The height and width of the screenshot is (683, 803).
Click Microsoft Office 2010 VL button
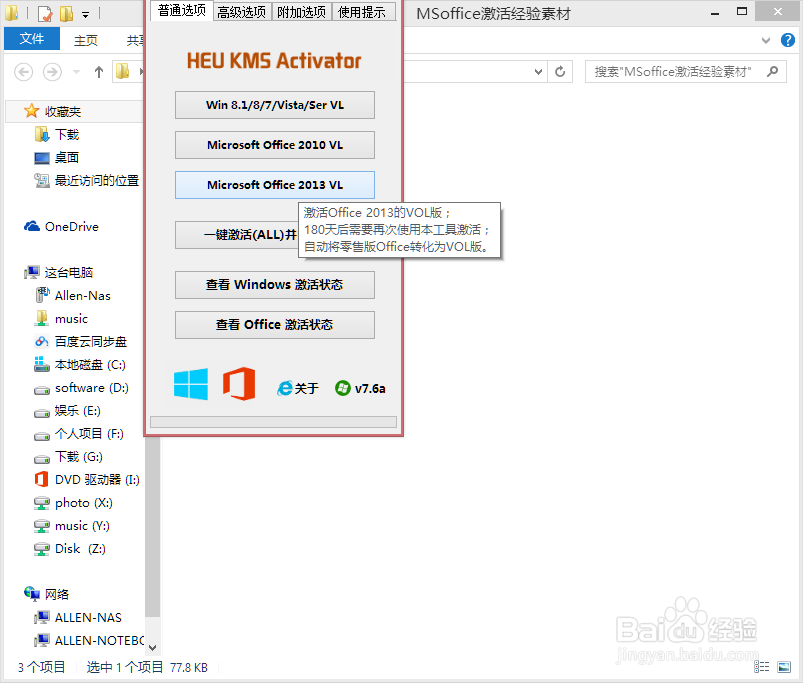tap(274, 145)
